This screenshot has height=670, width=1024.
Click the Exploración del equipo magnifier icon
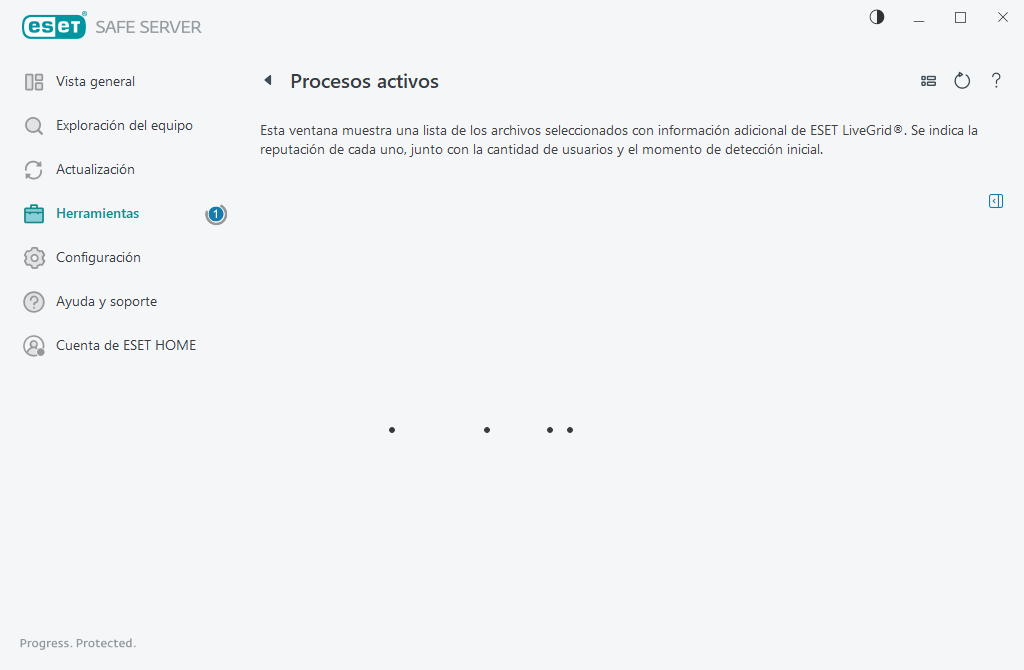34,126
